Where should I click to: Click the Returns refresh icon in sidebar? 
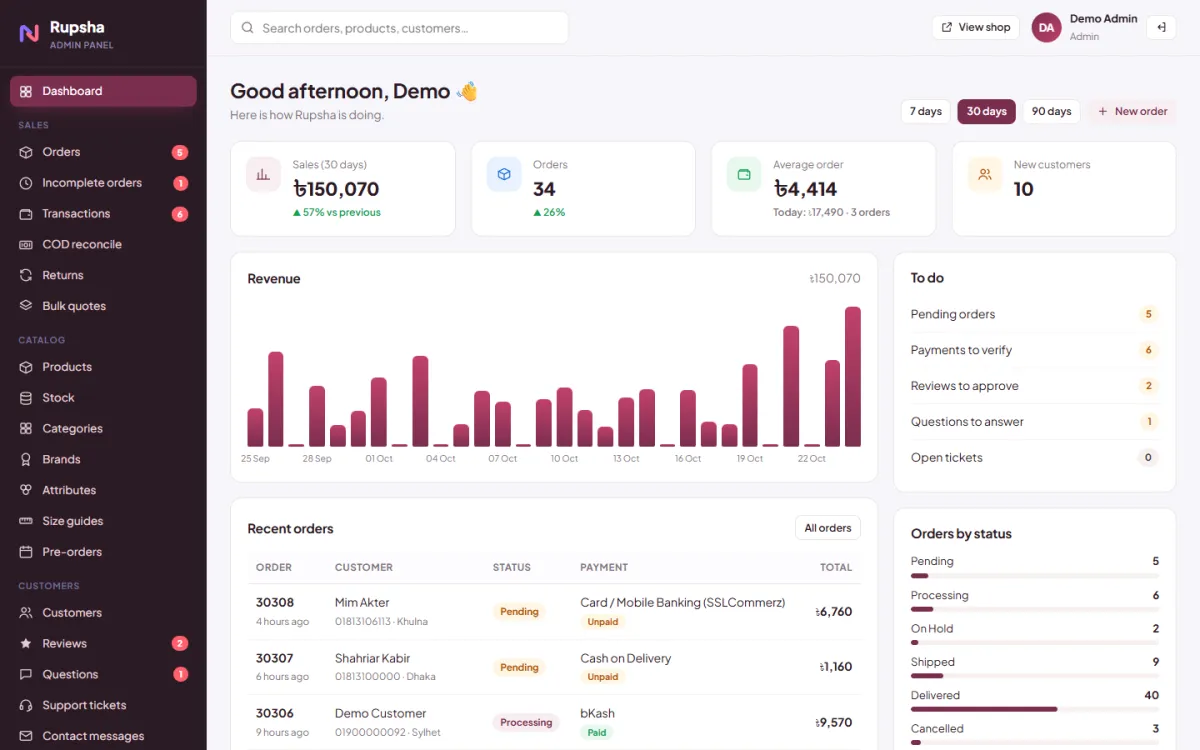point(26,275)
